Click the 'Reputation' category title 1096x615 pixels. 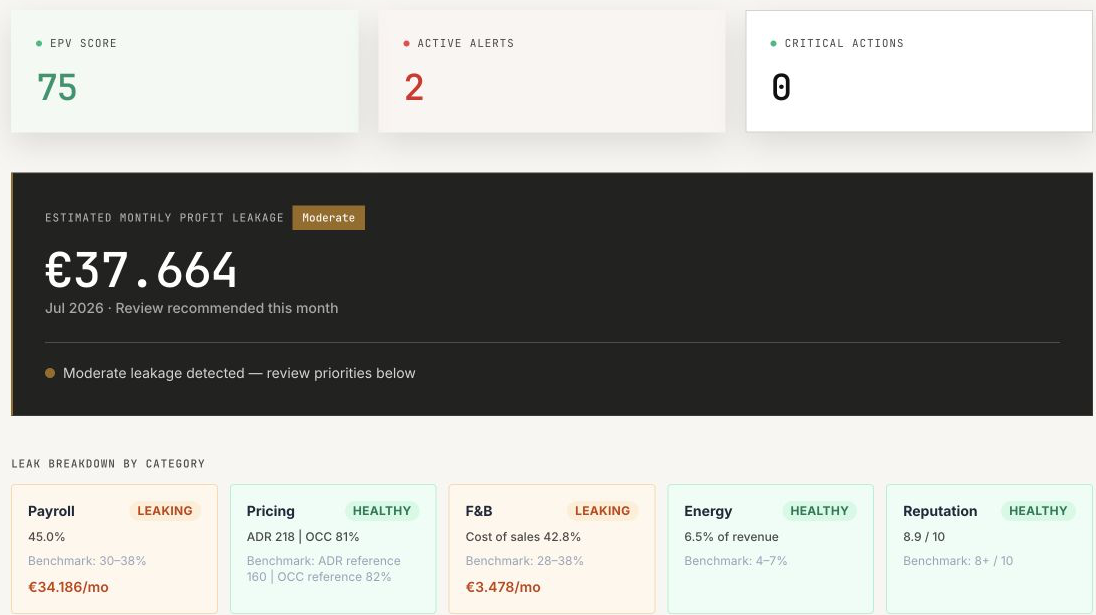pyautogui.click(x=940, y=511)
